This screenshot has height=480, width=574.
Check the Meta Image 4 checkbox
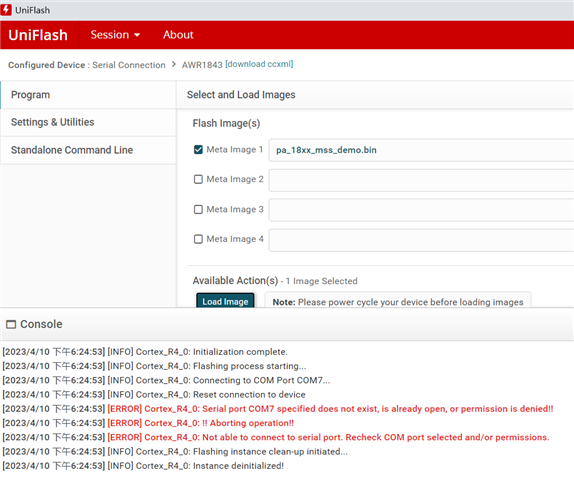pos(198,239)
